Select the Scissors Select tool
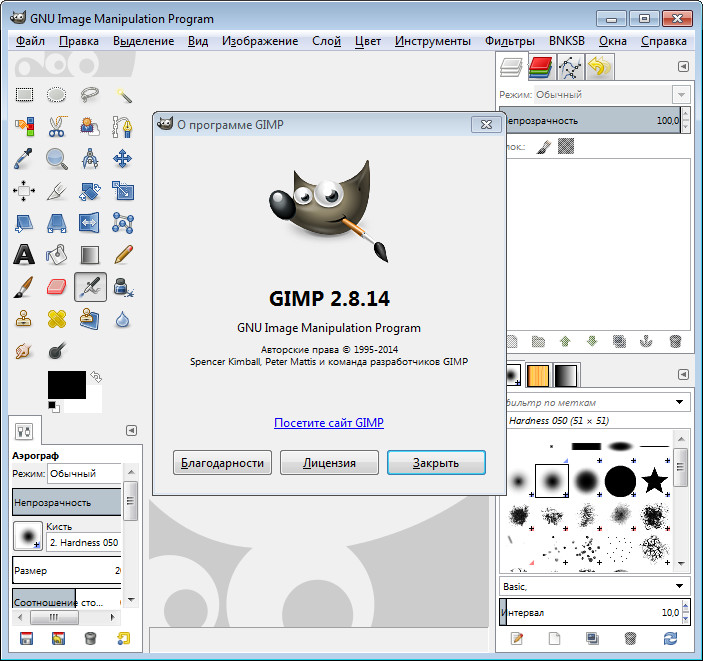 pos(56,127)
